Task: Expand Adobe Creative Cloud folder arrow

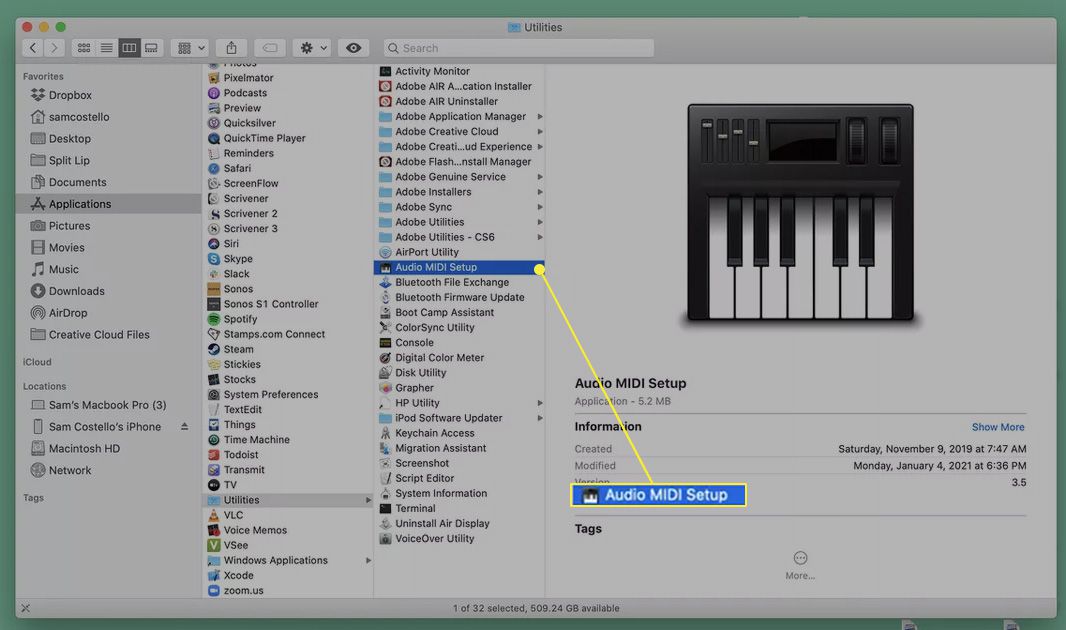Action: [x=540, y=132]
